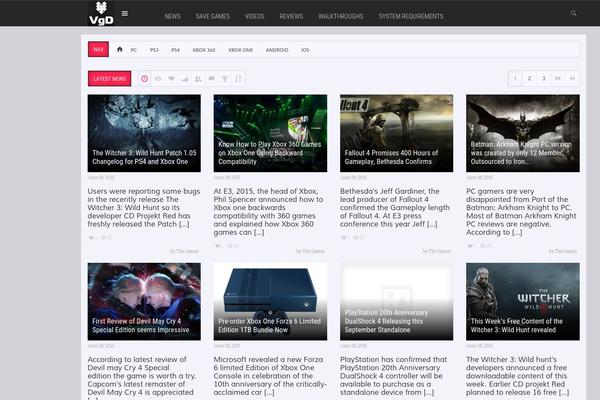The width and height of the screenshot is (600, 400).
Task: Open the search icon in the header
Action: pos(573,13)
